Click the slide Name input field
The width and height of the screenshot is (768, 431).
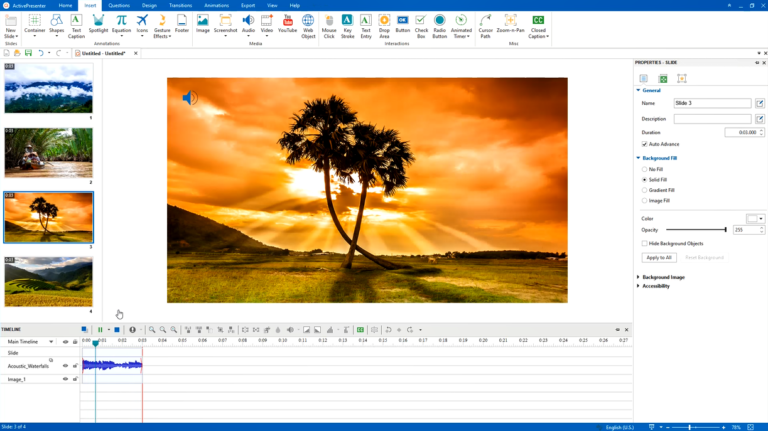712,103
